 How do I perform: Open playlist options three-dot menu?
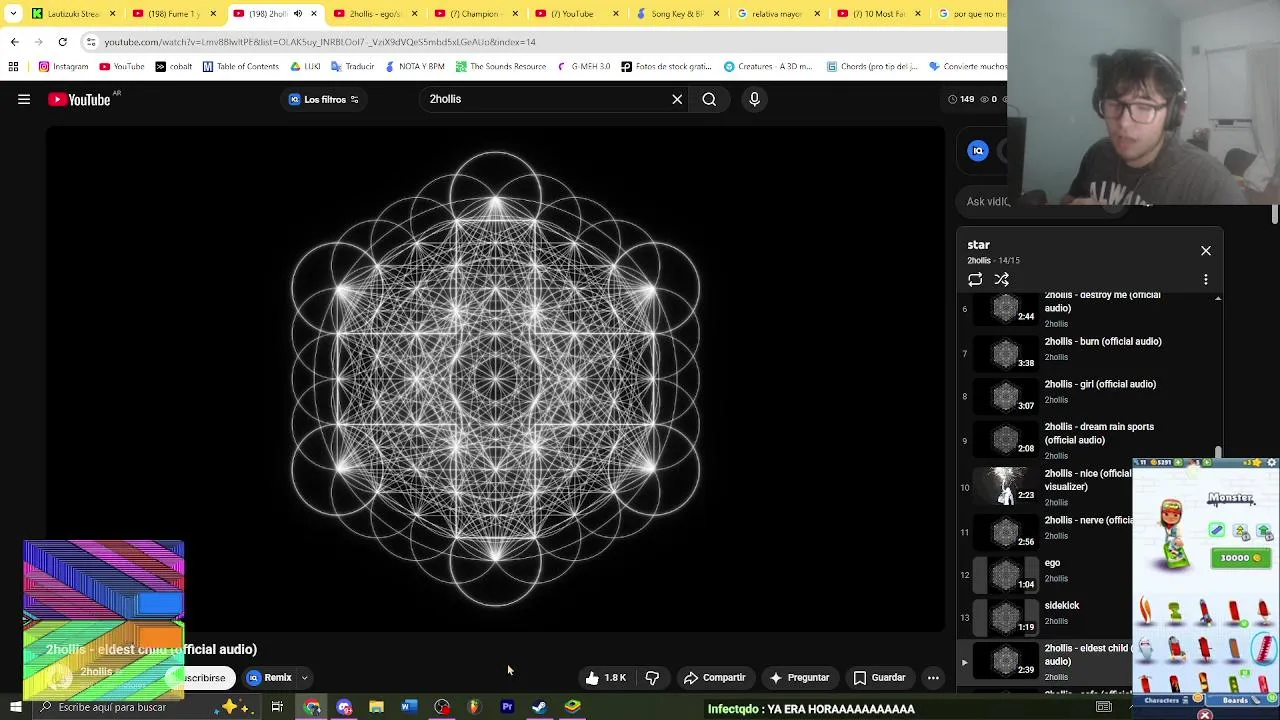click(1206, 280)
